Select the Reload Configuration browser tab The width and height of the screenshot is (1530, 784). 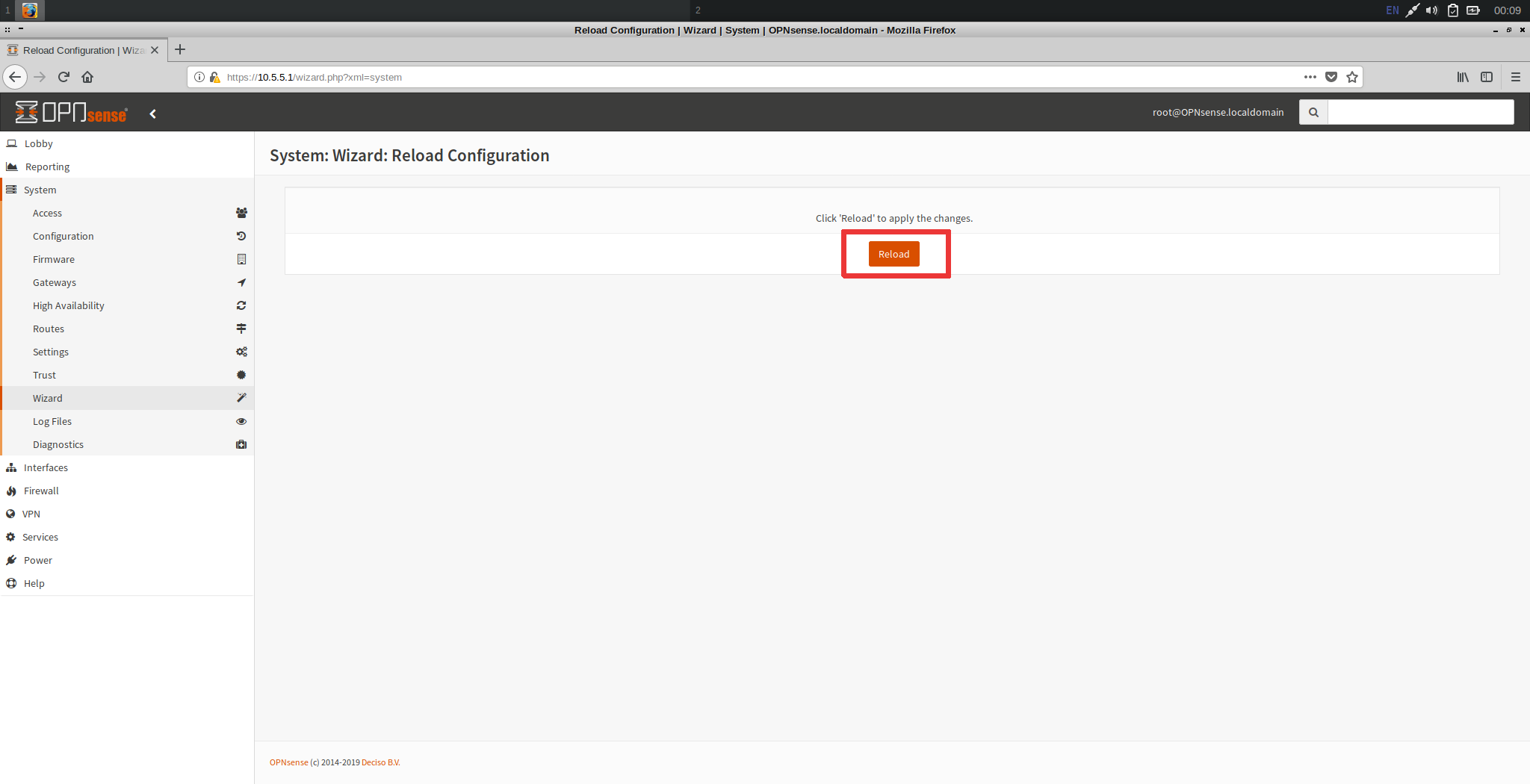click(84, 50)
